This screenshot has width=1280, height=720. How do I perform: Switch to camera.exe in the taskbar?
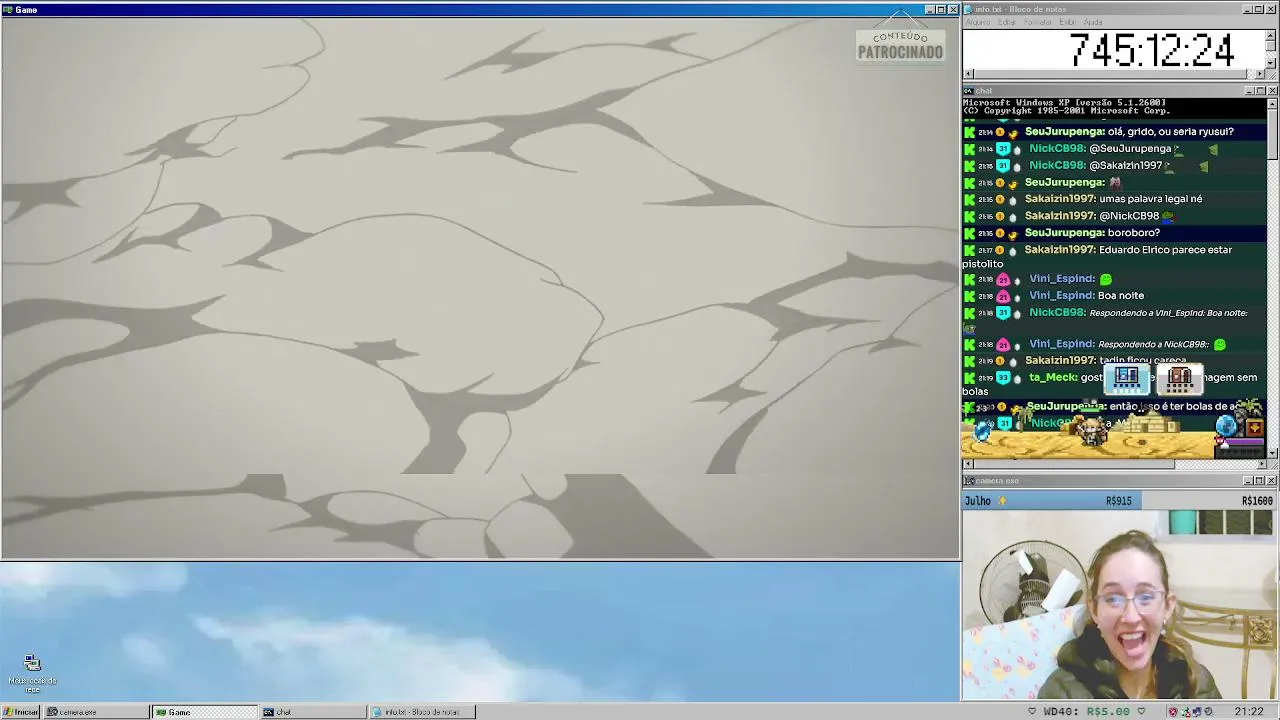tap(96, 712)
